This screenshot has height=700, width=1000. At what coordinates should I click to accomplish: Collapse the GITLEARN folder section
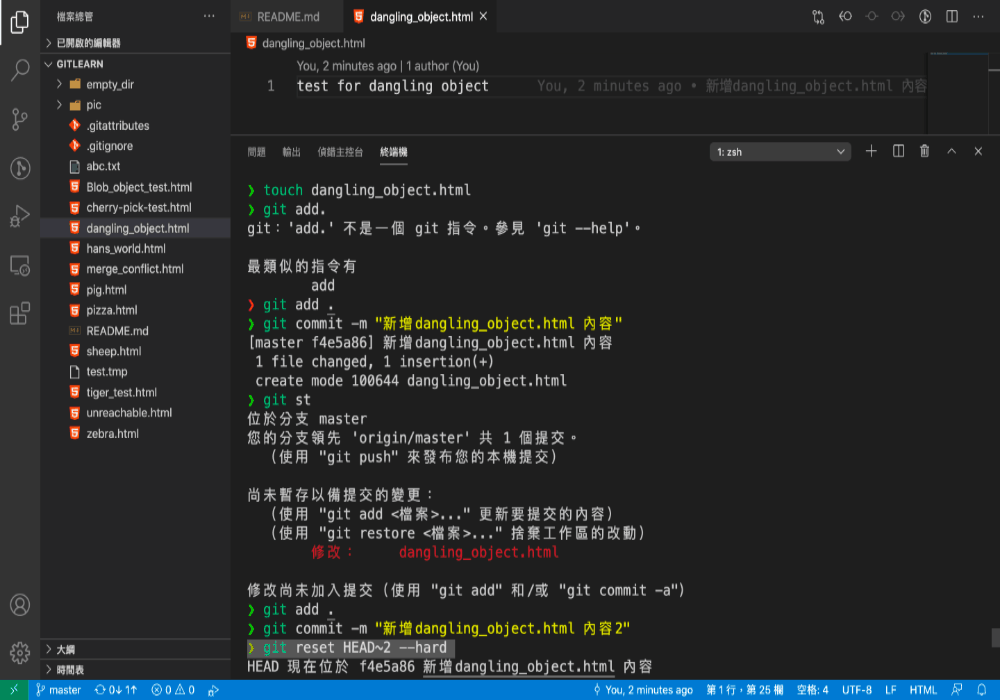coord(135,64)
